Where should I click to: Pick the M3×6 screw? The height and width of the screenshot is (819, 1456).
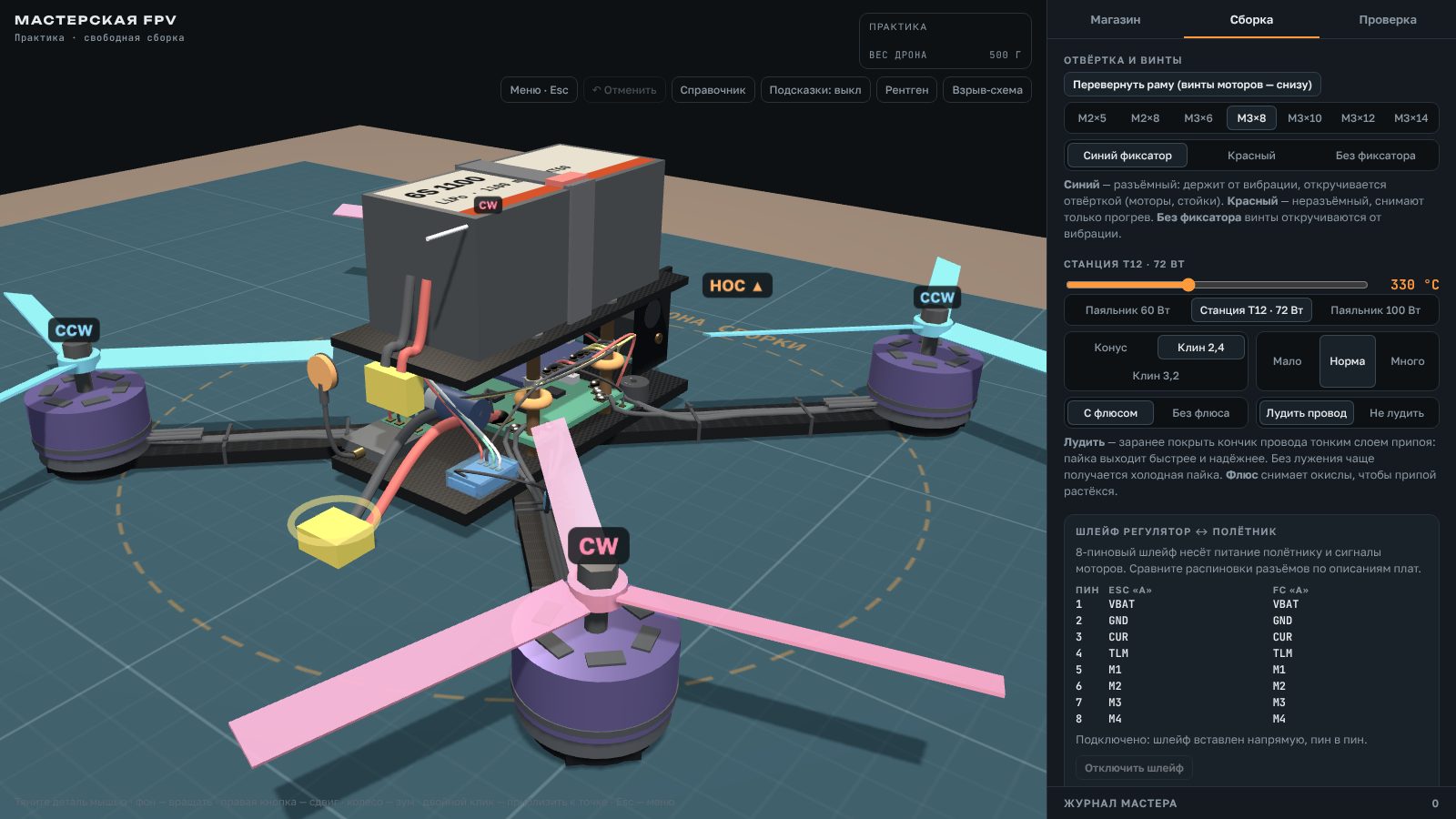click(x=1198, y=118)
